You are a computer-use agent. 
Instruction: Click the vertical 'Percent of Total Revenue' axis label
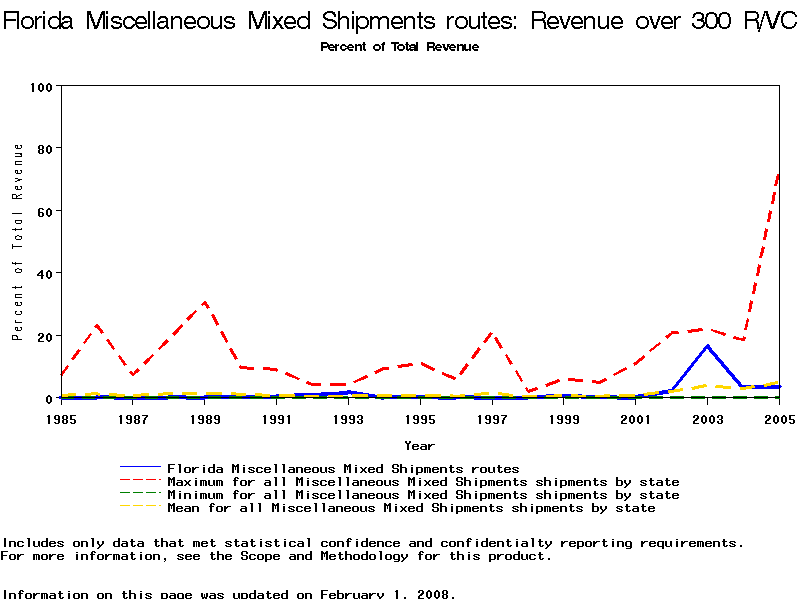tap(18, 241)
